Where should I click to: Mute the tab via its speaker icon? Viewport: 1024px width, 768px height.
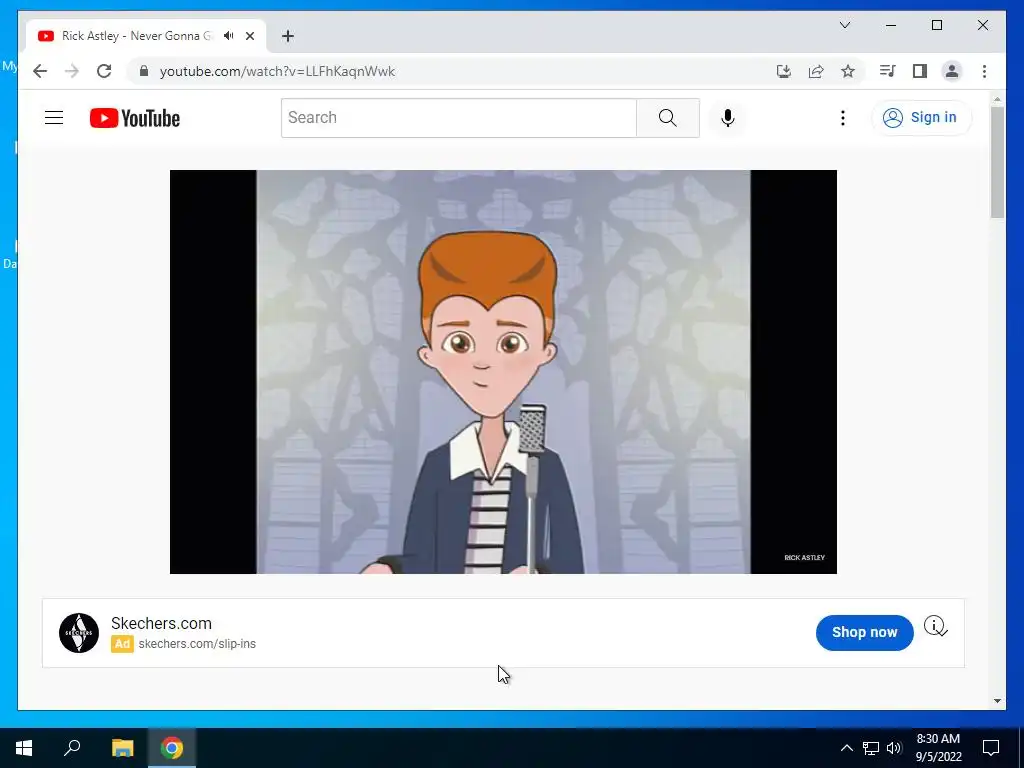pos(229,36)
